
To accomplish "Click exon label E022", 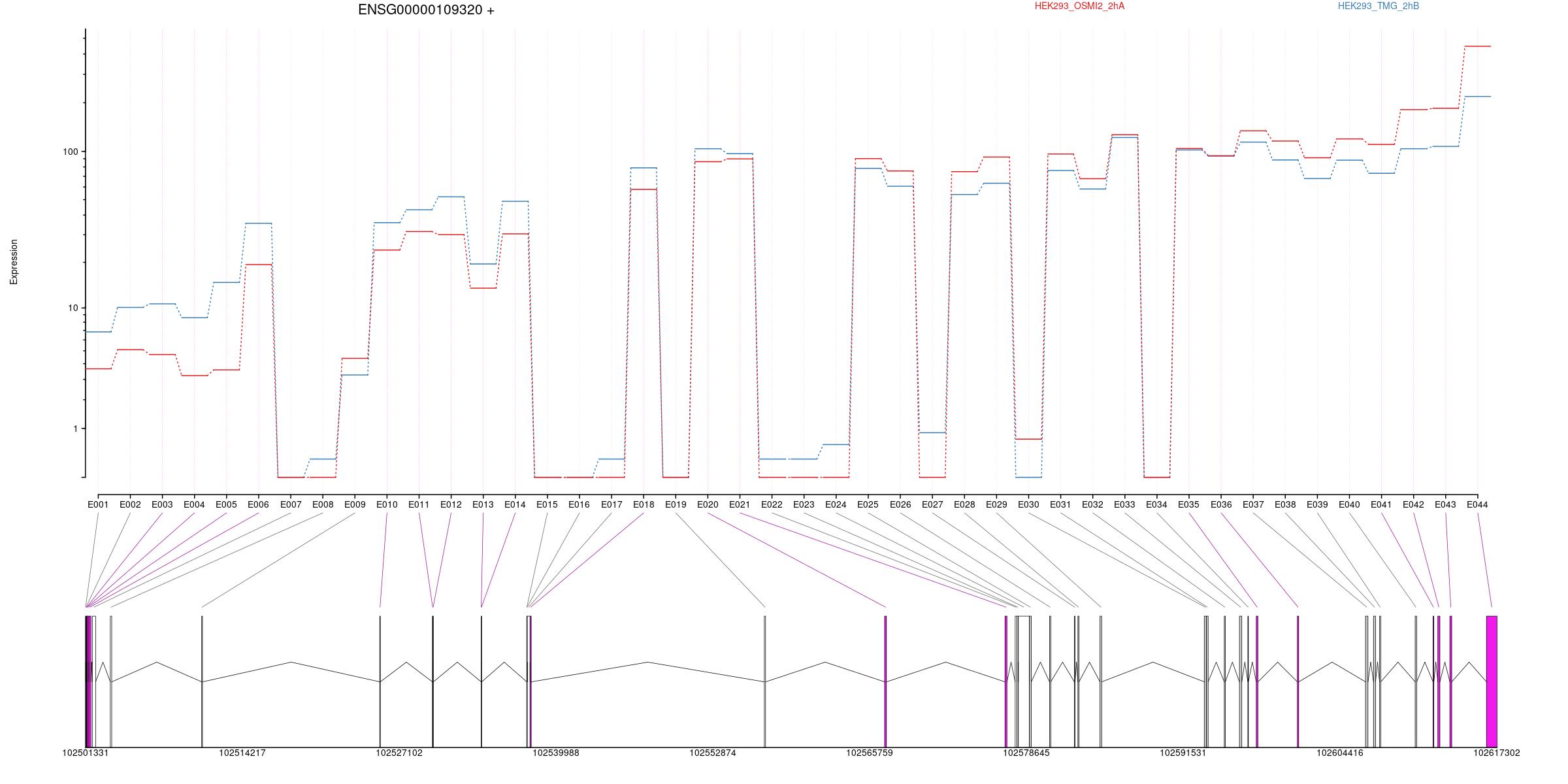I will pyautogui.click(x=772, y=504).
